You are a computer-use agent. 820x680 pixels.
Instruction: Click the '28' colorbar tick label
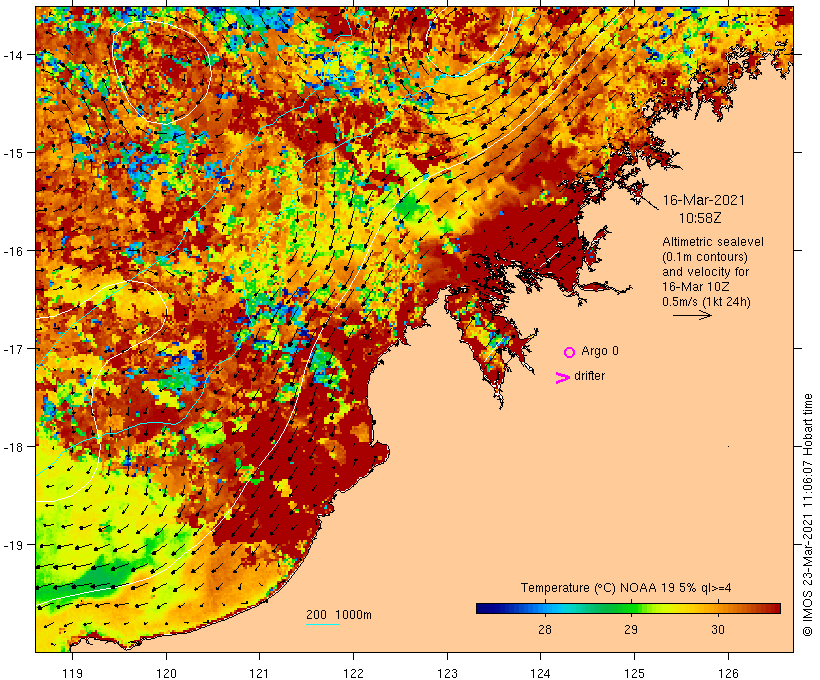pyautogui.click(x=544, y=630)
